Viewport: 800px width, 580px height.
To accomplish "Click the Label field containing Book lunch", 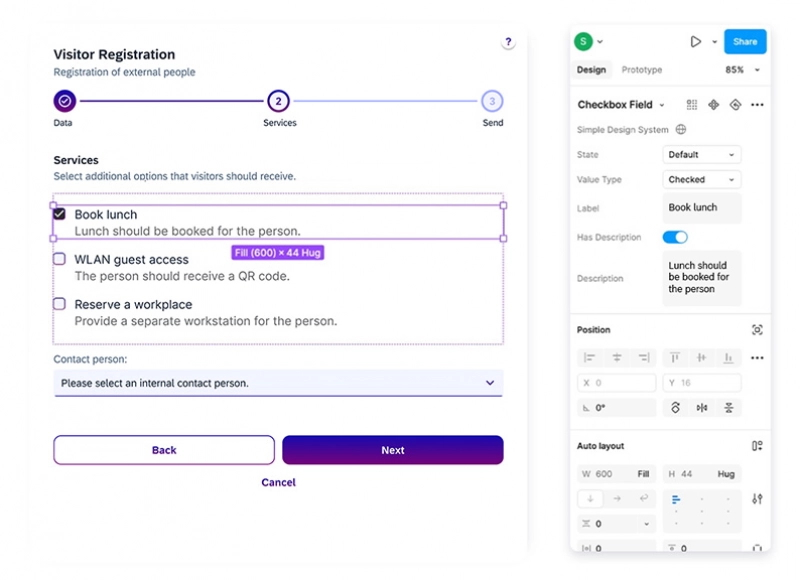I will coord(702,208).
